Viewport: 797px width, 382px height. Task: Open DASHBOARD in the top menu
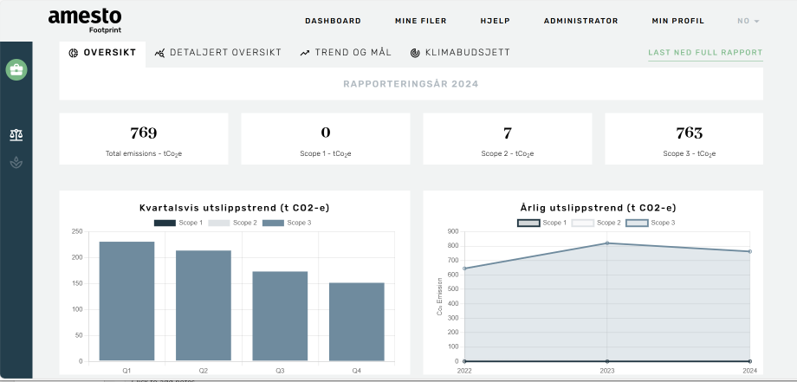[x=333, y=21]
